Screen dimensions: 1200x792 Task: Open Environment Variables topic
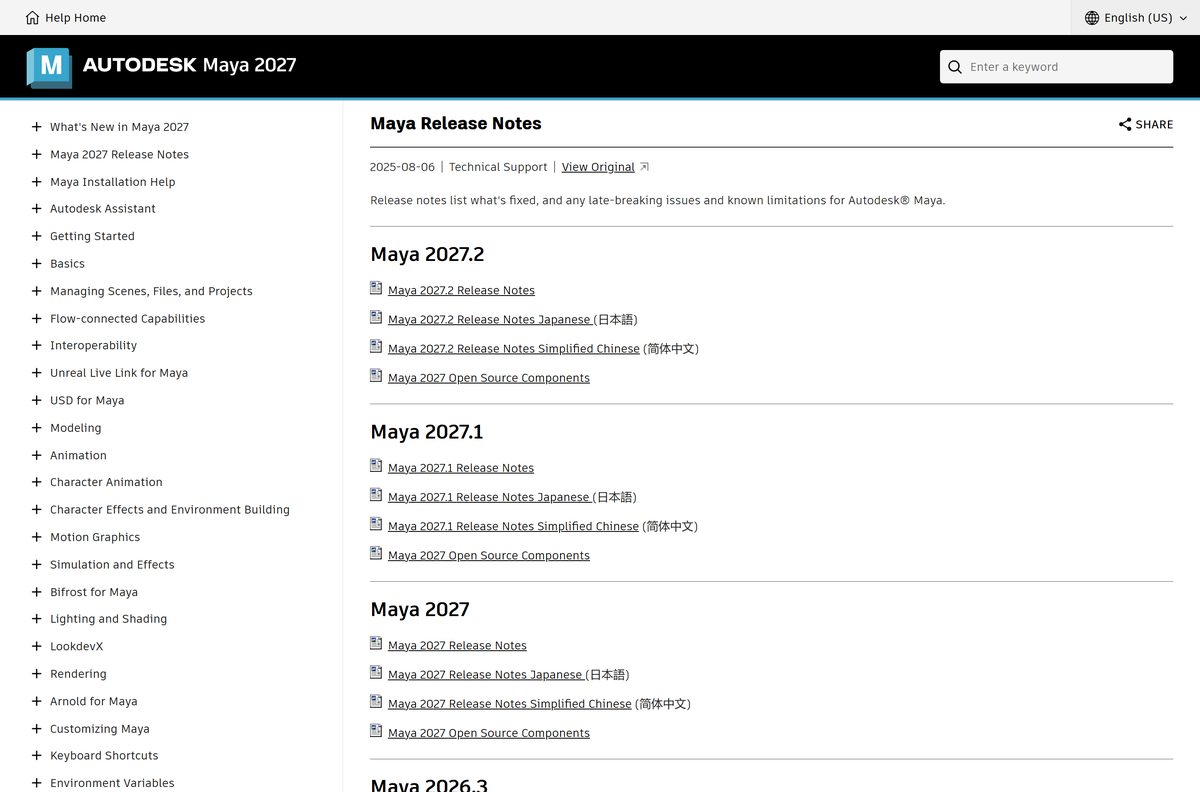[x=112, y=783]
